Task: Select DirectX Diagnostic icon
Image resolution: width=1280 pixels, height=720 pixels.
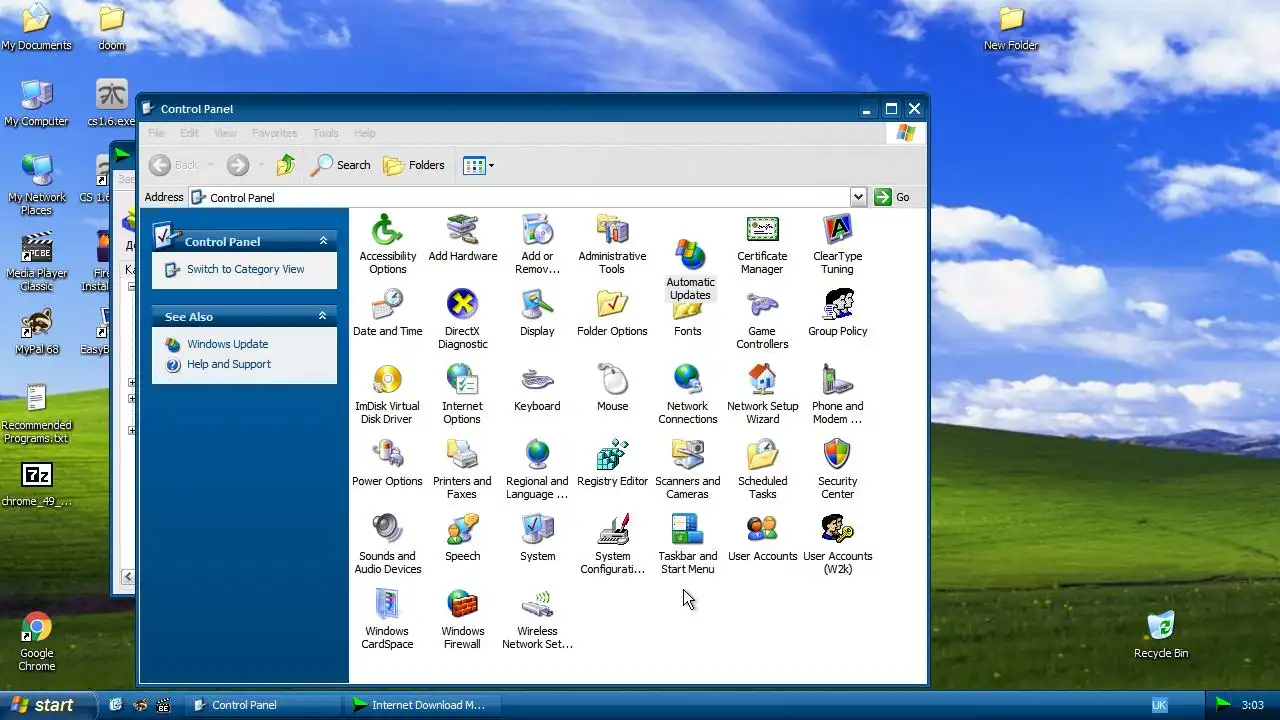Action: click(x=462, y=319)
